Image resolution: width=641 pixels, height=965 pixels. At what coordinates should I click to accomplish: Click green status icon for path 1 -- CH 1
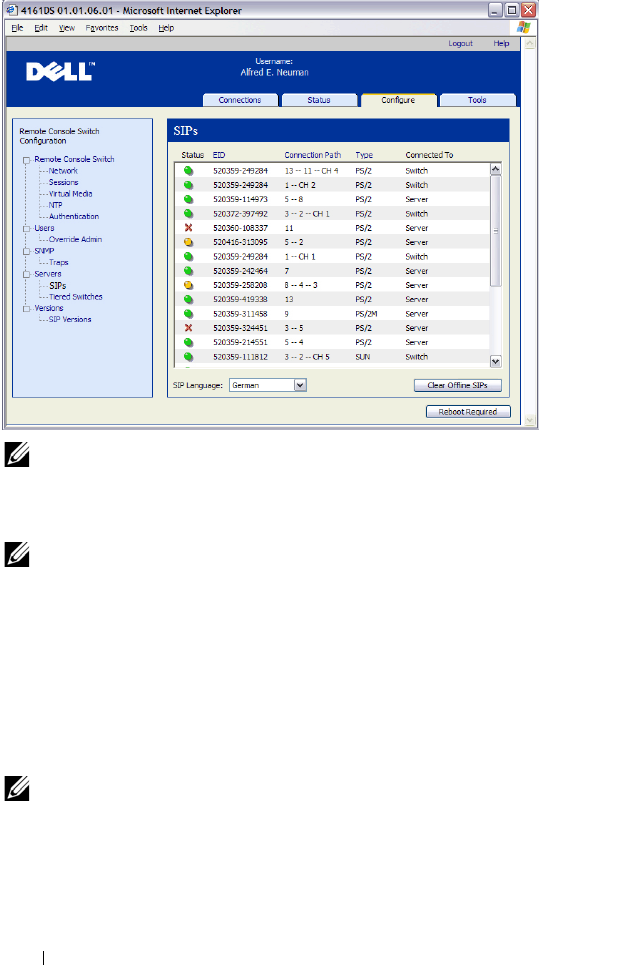click(x=189, y=257)
